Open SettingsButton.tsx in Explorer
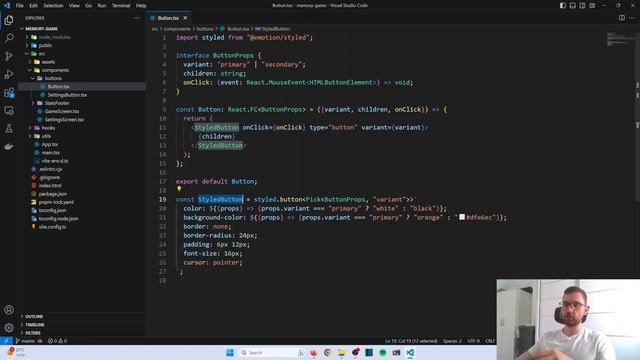 pos(67,95)
